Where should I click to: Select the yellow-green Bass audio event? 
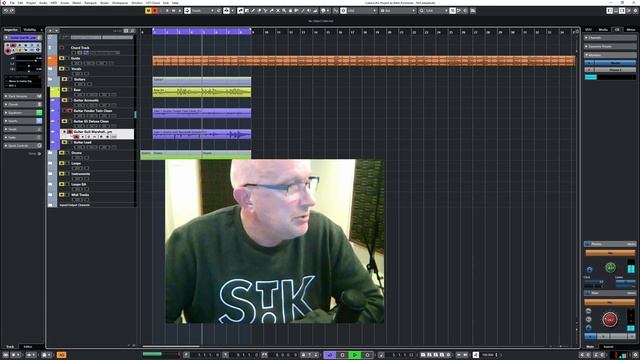202,92
